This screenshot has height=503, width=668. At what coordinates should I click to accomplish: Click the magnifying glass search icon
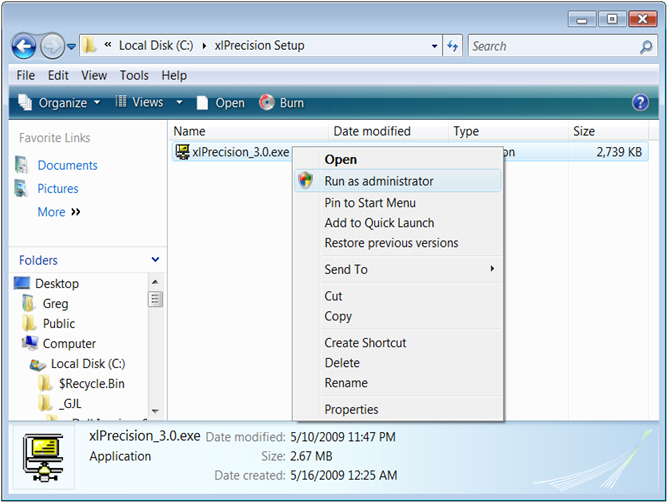click(646, 46)
